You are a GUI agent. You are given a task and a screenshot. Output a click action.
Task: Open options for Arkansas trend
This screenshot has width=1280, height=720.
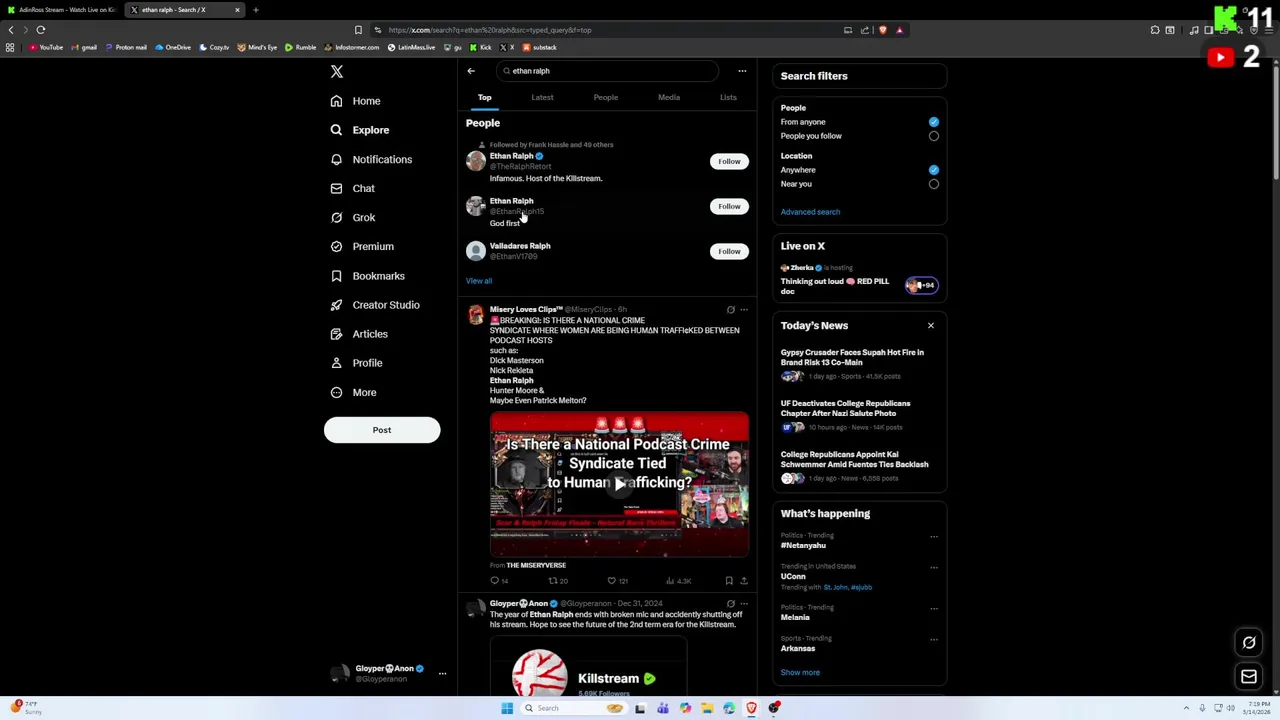[x=934, y=639]
